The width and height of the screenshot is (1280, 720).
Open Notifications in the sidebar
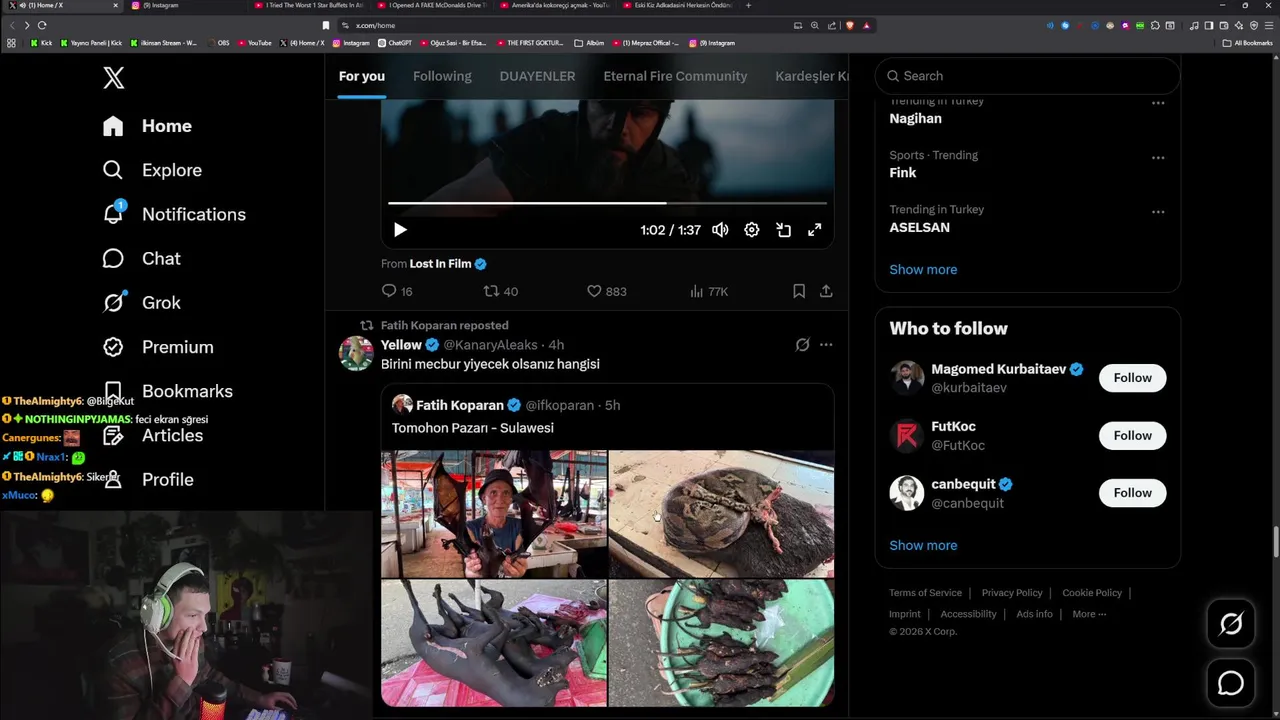coord(174,214)
